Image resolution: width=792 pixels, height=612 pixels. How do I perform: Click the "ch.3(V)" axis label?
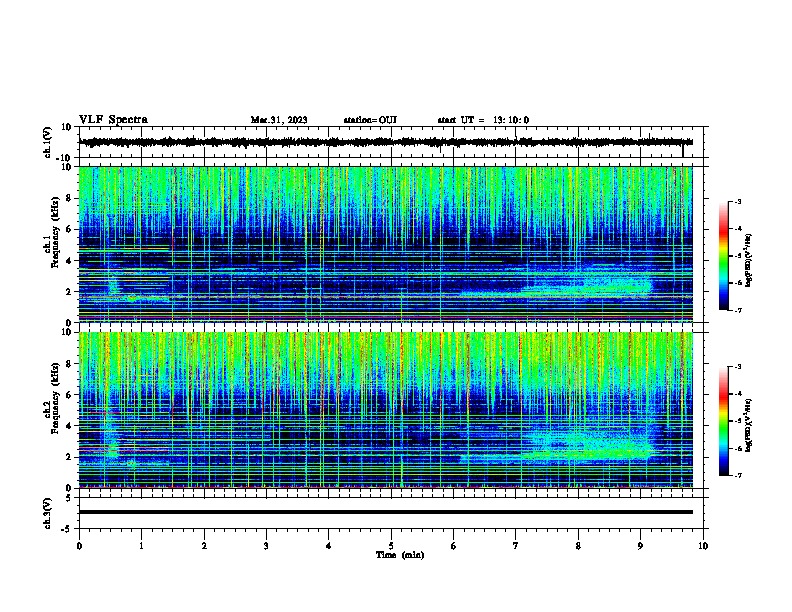[48, 513]
